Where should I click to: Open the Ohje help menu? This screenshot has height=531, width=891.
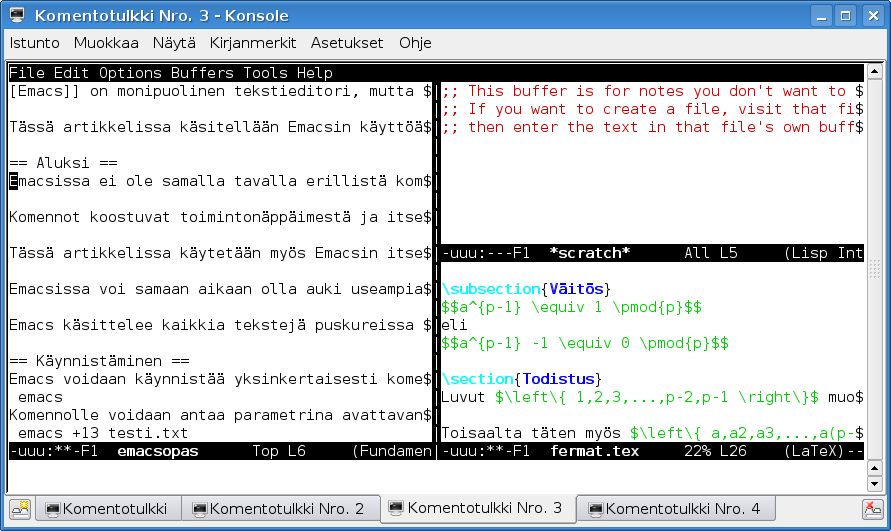pos(415,43)
